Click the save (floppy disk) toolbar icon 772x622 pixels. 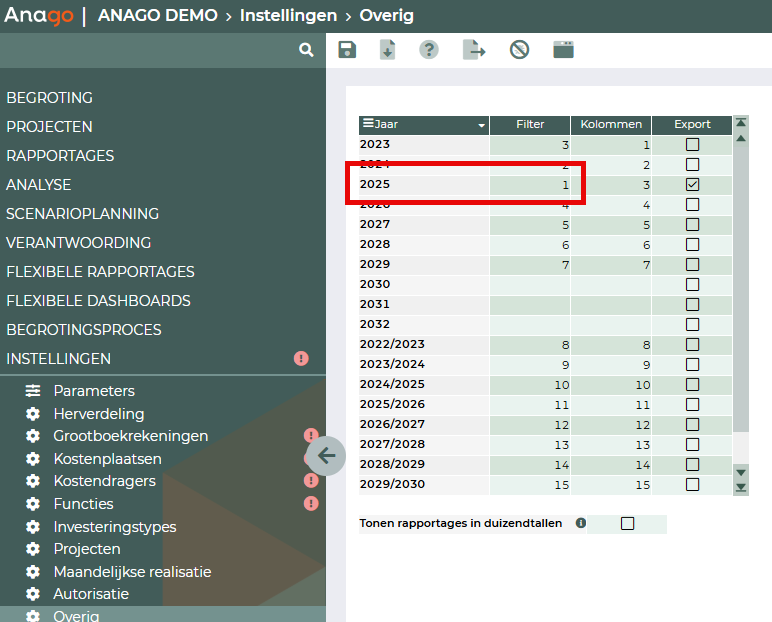[347, 50]
